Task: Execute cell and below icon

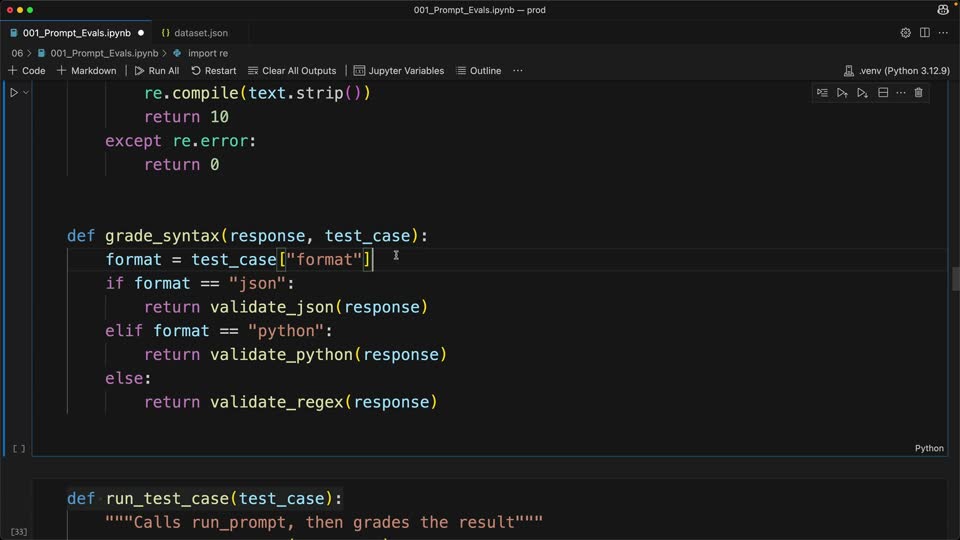Action: [863, 92]
